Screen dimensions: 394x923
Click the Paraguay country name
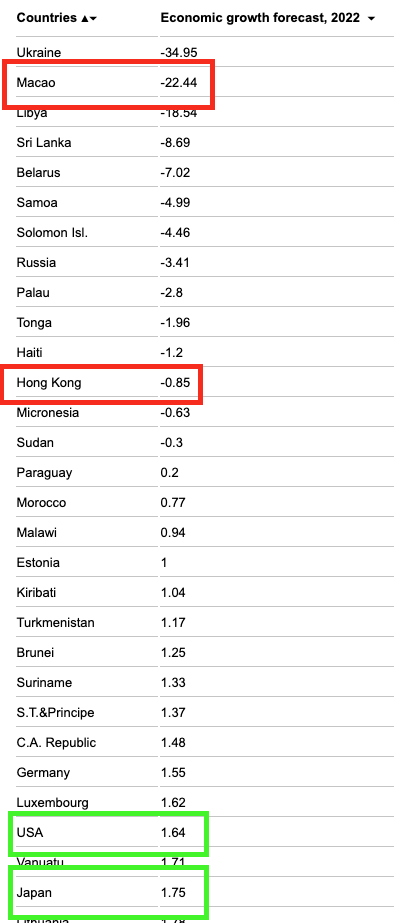pos(40,473)
